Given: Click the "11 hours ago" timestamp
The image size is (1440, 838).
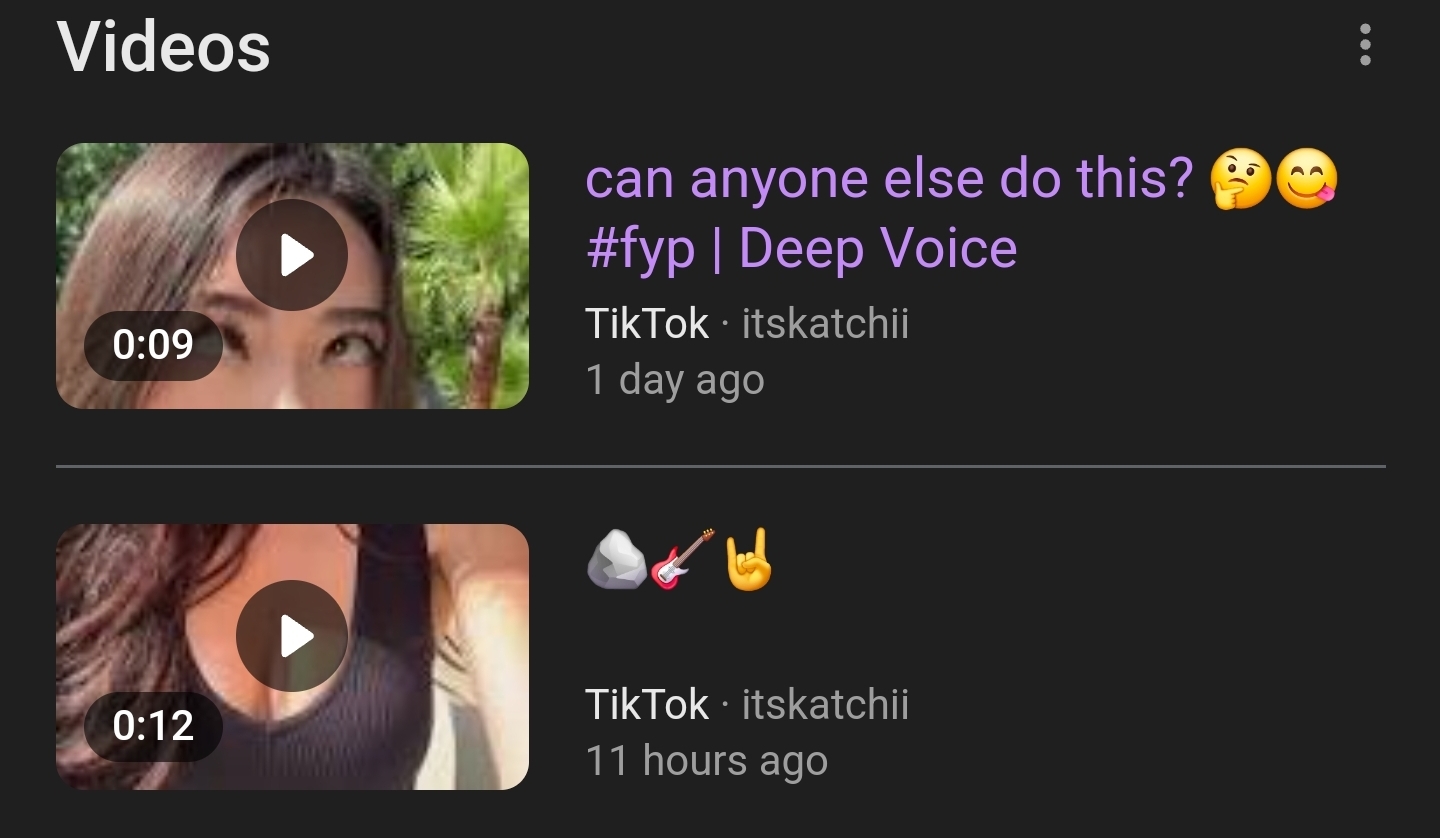Looking at the screenshot, I should [x=707, y=762].
